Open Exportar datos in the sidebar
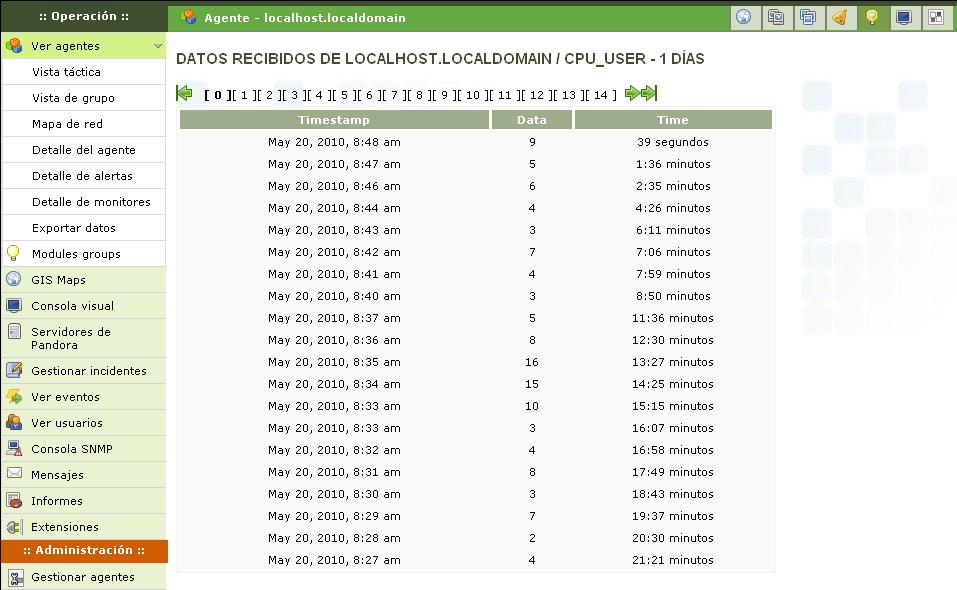Image resolution: width=957 pixels, height=590 pixels. click(73, 228)
